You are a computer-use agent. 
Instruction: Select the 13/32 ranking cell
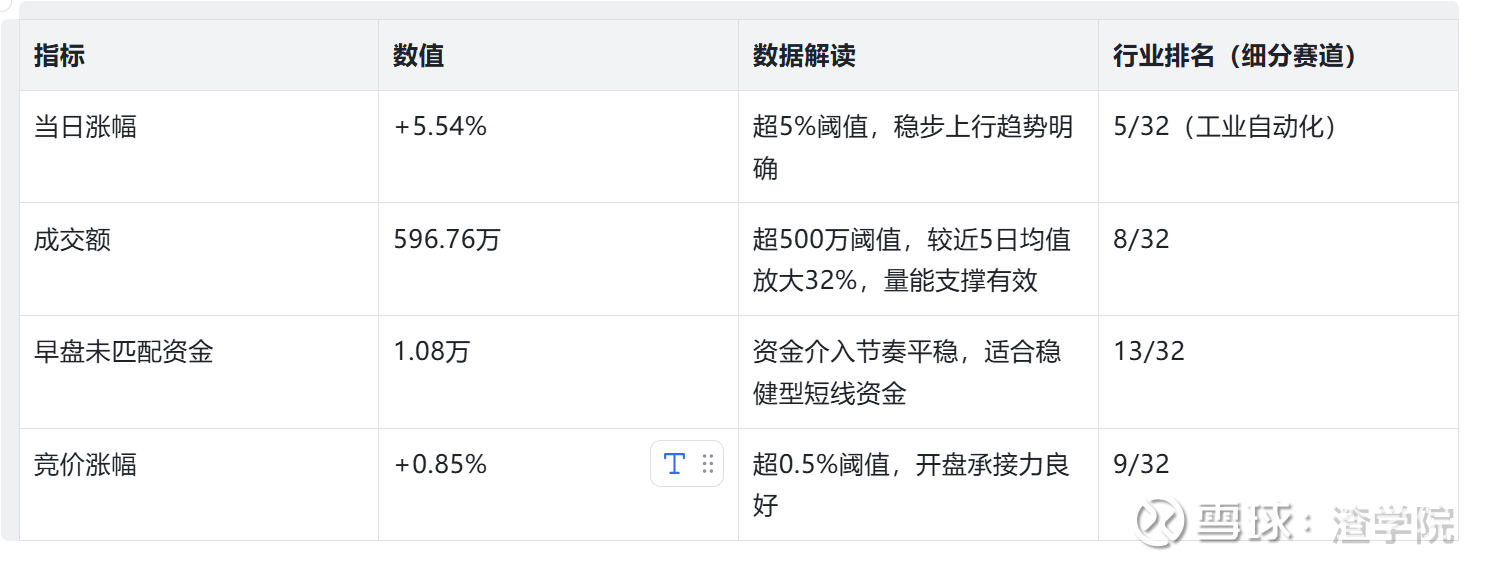pyautogui.click(x=1149, y=352)
